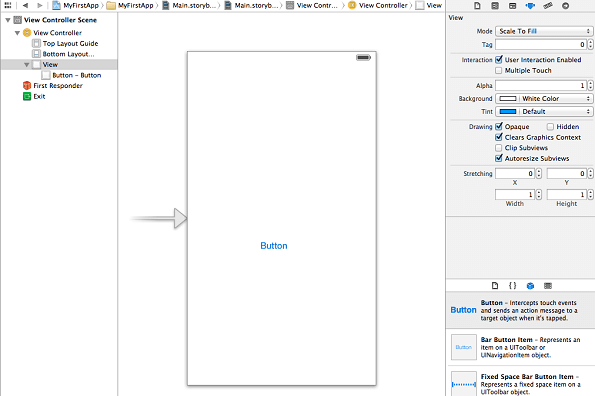Select the View Controller Scene row
The image size is (595, 396).
tap(59, 20)
